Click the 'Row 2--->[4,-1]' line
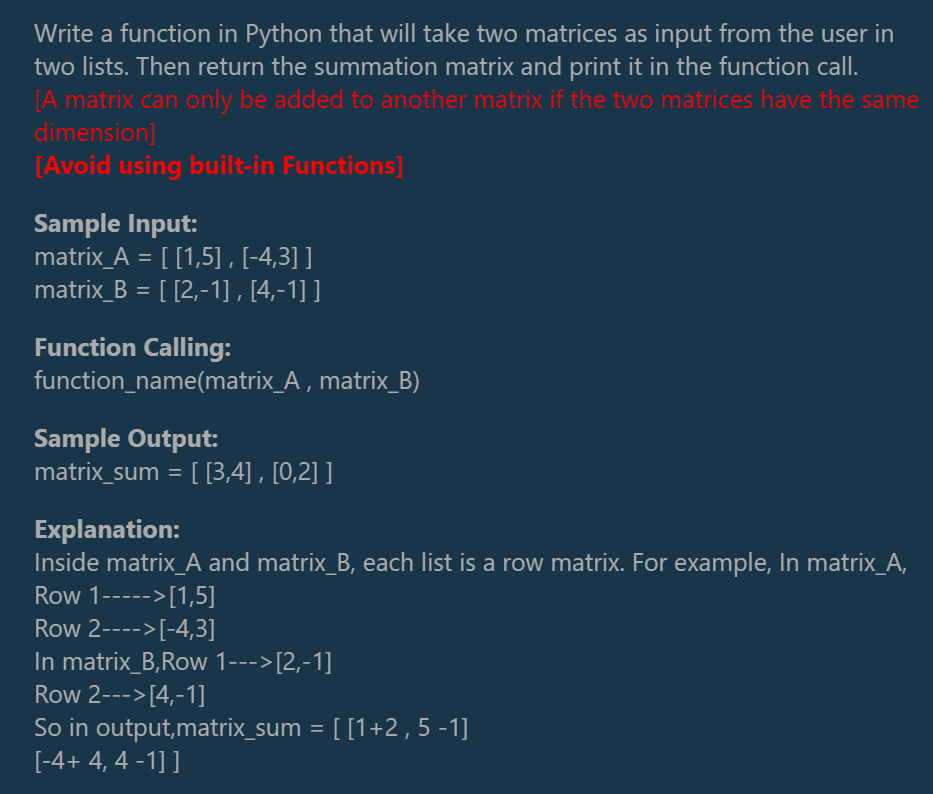Viewport: 933px width, 794px height. 120,695
